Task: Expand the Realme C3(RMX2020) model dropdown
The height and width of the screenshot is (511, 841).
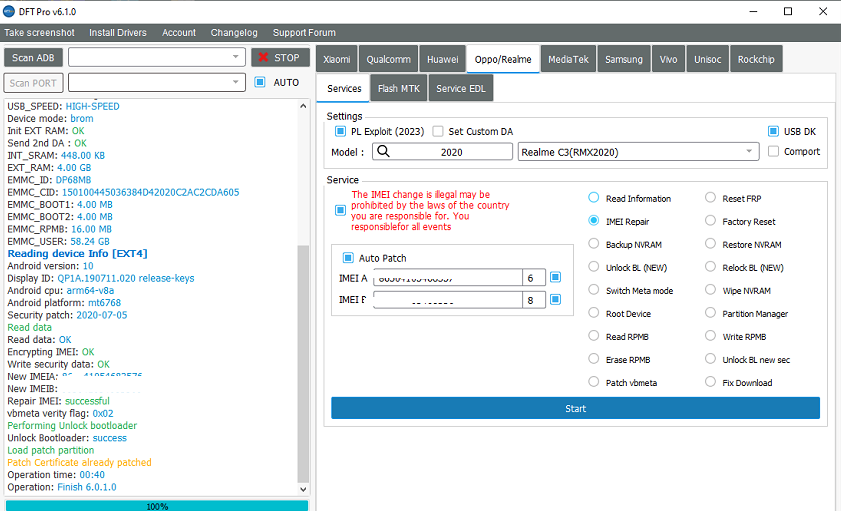Action: [638, 152]
